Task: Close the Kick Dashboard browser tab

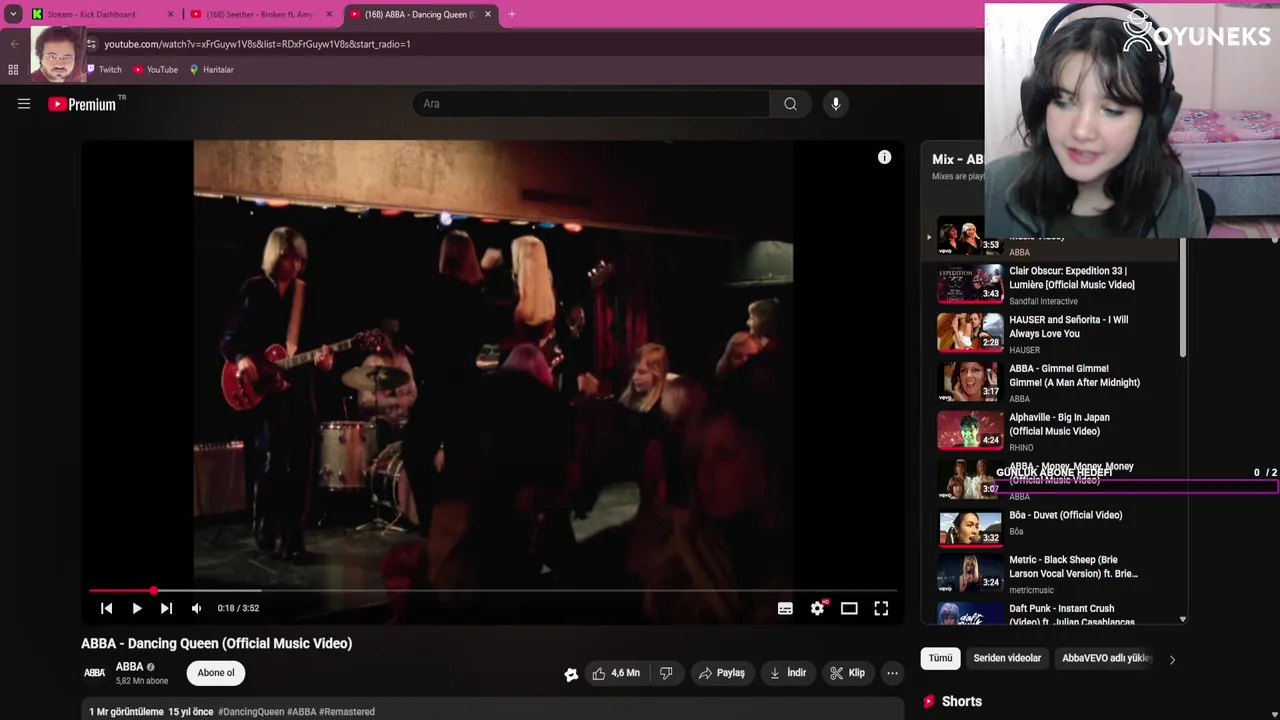Action: 170,14
